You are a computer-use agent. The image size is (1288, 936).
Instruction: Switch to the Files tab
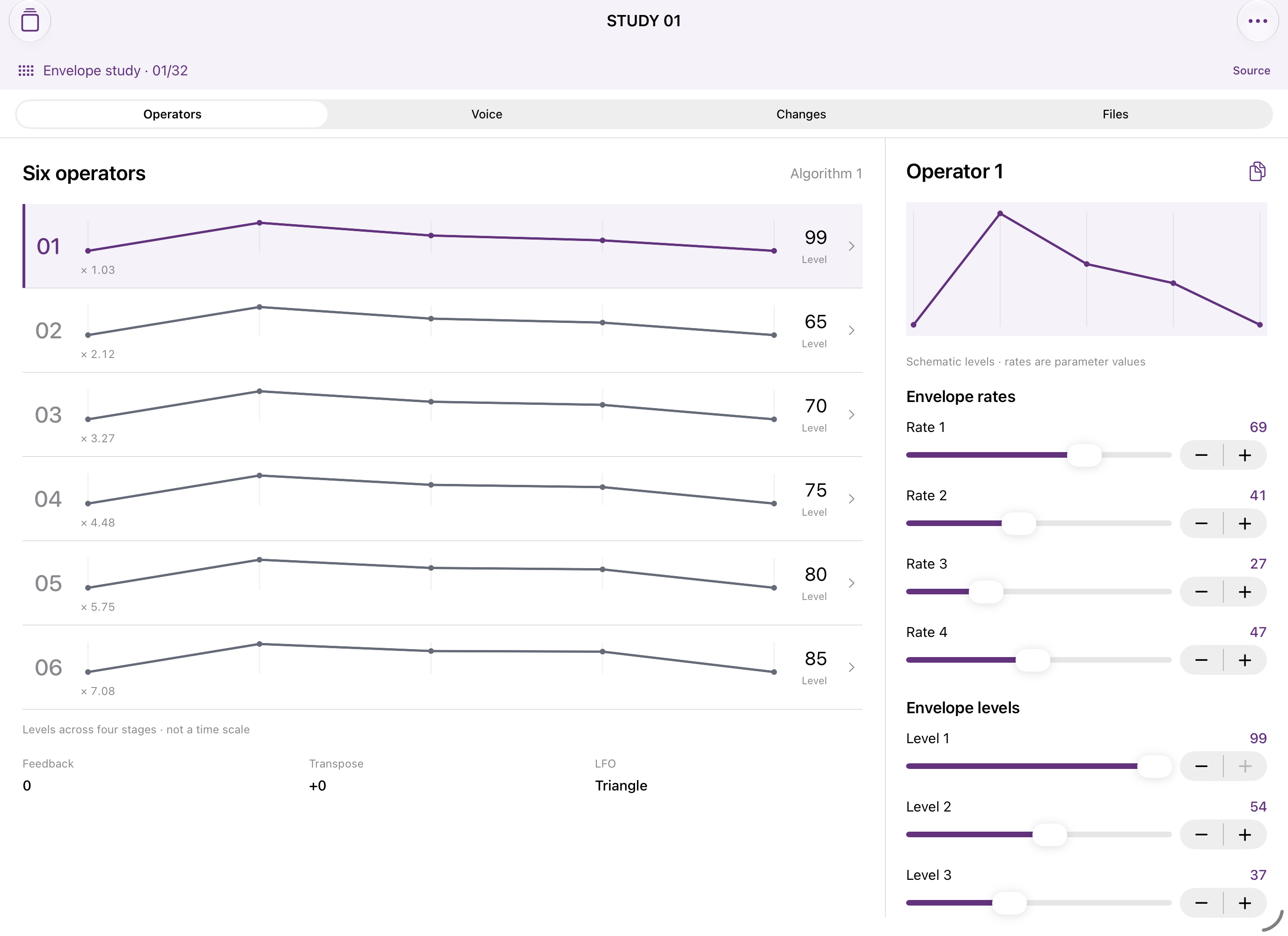coord(1115,114)
